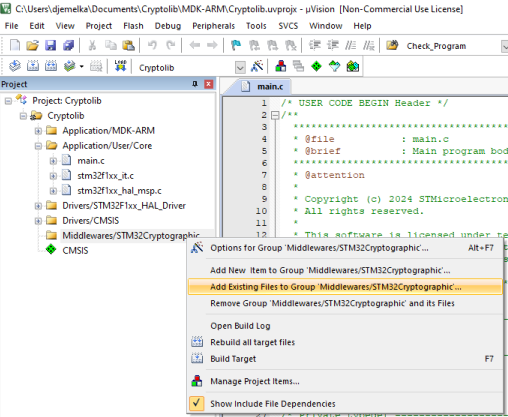
Task: Click the Uncomment selection icon
Action: (369, 45)
